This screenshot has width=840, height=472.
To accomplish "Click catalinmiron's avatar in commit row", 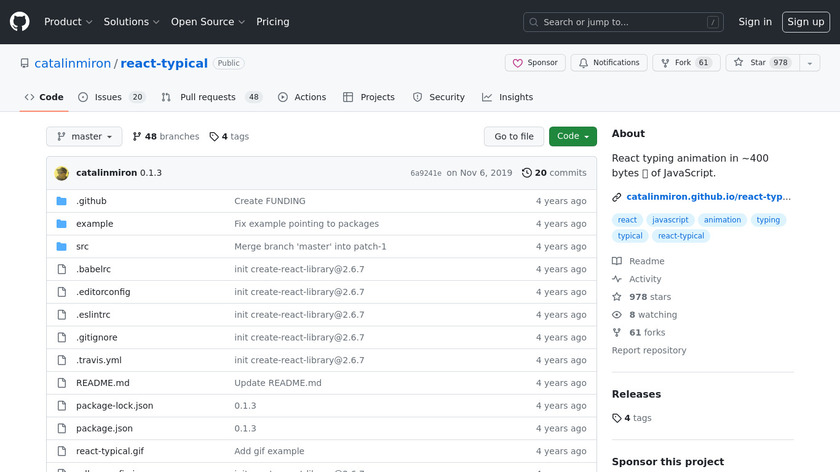I will tap(62, 173).
